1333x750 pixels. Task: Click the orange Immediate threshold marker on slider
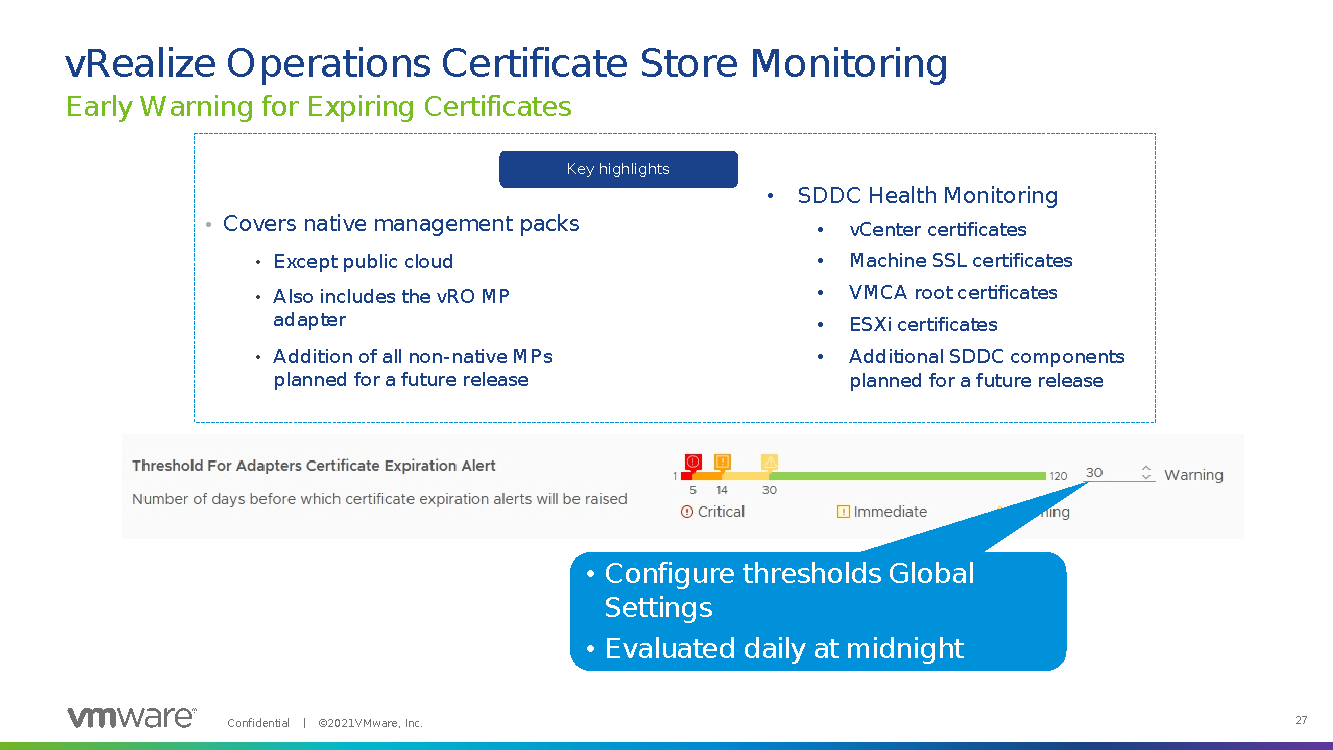722,462
